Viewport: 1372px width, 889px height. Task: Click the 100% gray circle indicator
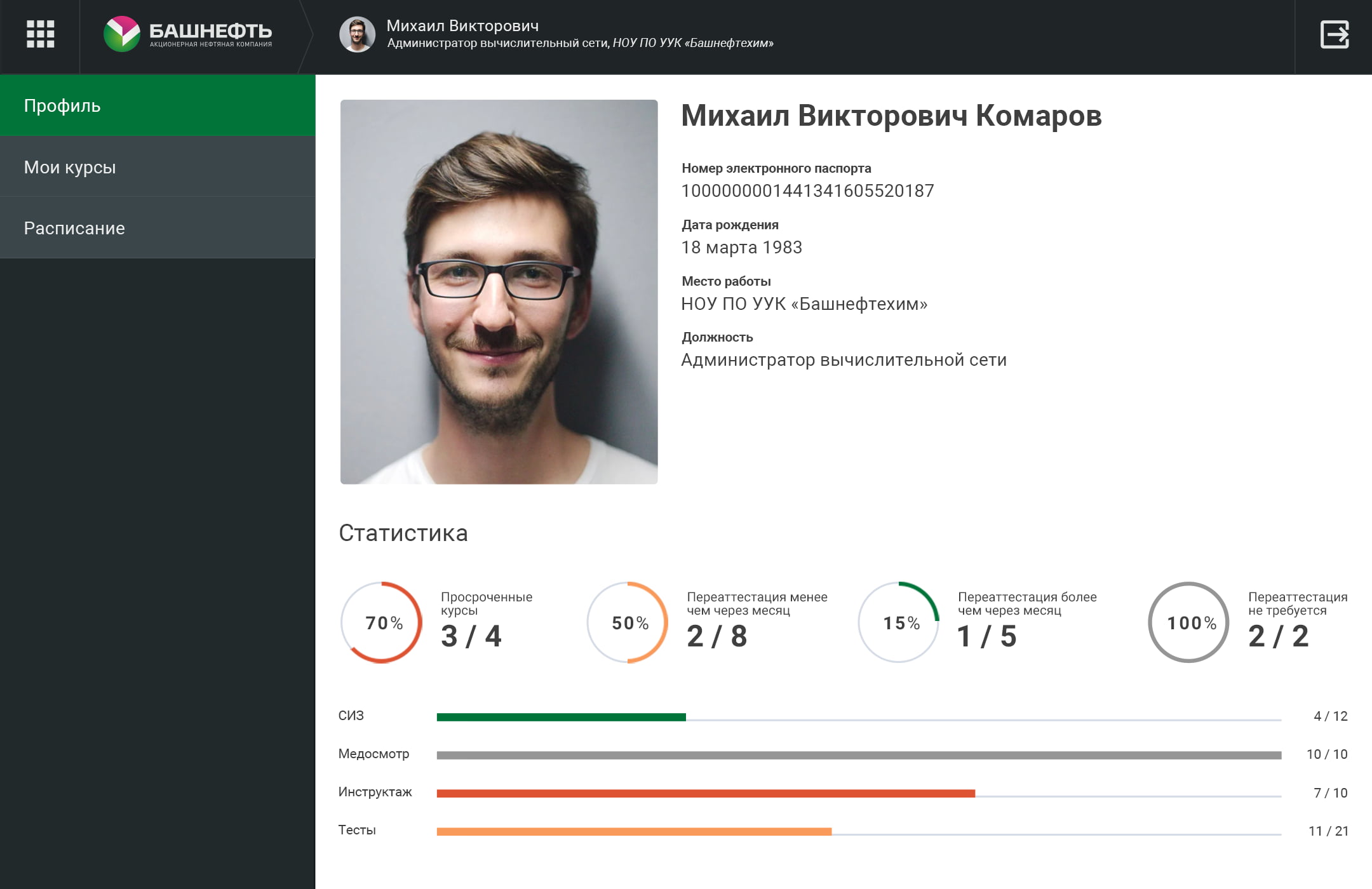[1190, 622]
